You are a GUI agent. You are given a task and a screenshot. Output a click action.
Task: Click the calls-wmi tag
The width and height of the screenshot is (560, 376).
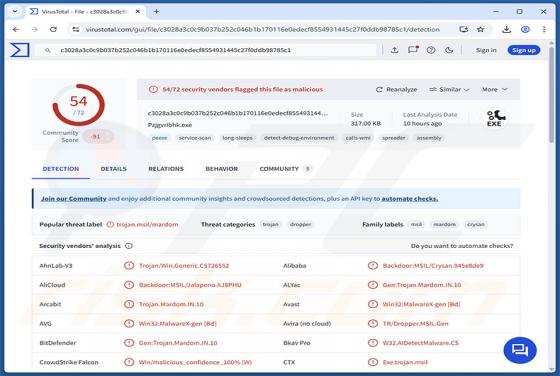point(358,138)
